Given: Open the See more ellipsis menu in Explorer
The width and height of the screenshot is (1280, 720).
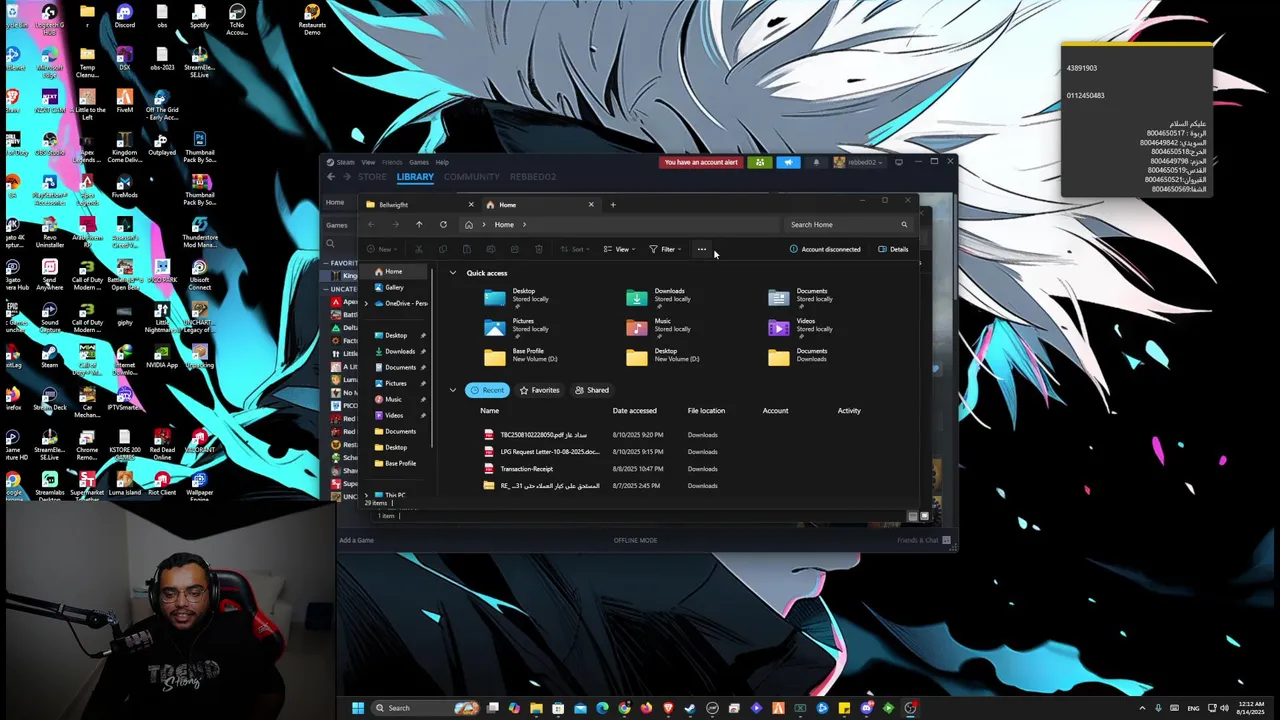Looking at the screenshot, I should tap(701, 249).
